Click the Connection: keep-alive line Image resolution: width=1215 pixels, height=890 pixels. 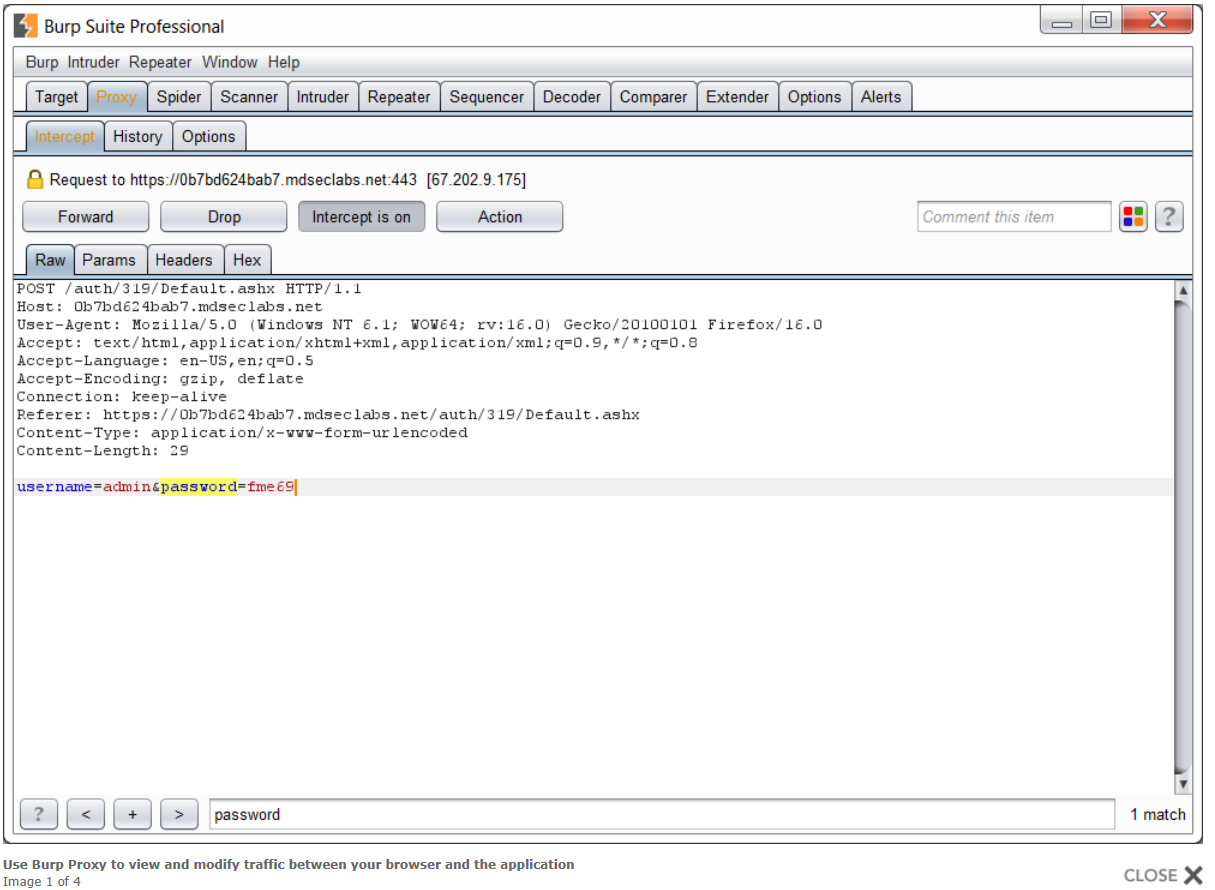click(x=122, y=397)
